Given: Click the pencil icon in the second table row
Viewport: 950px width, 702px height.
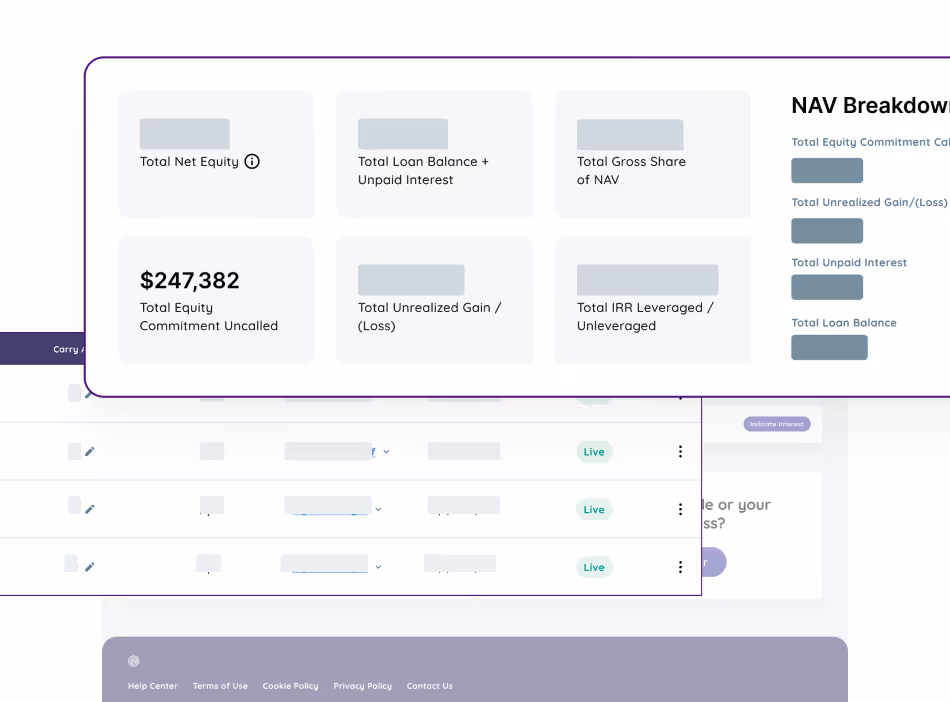Looking at the screenshot, I should pyautogui.click(x=89, y=451).
